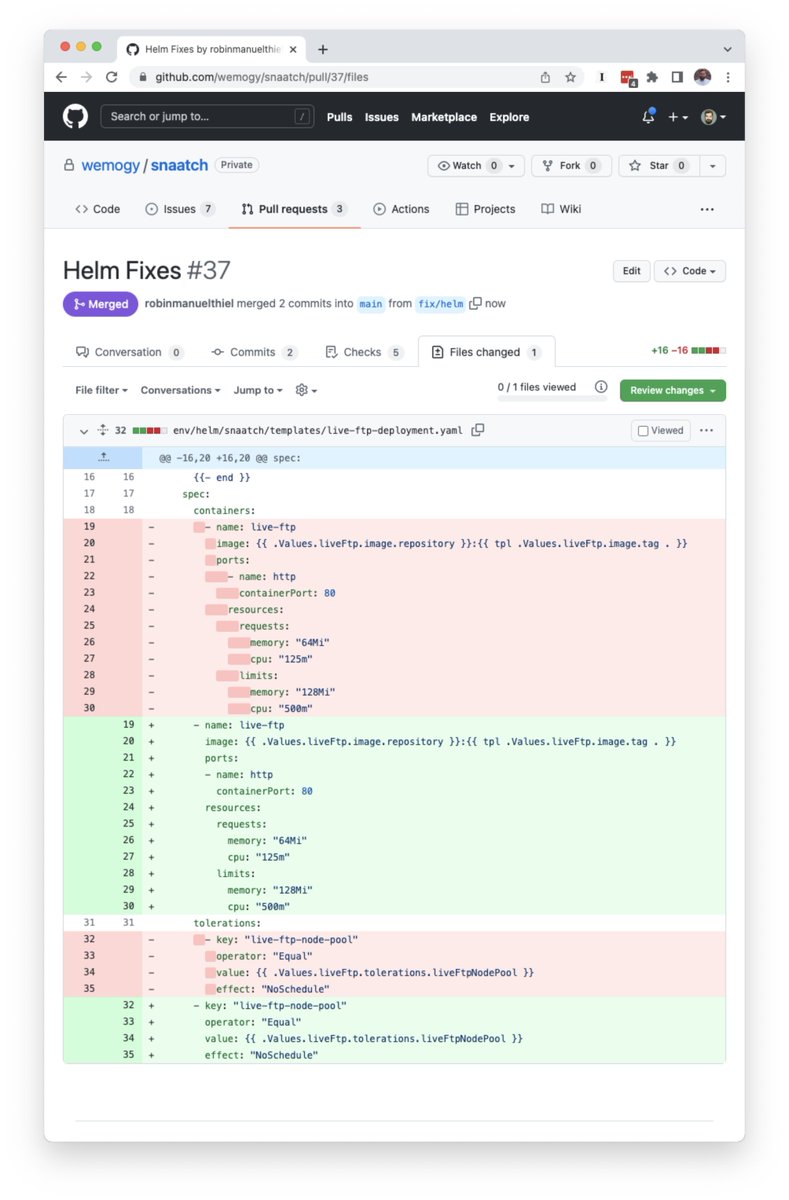Reload the page
789x1200 pixels.
click(x=112, y=77)
